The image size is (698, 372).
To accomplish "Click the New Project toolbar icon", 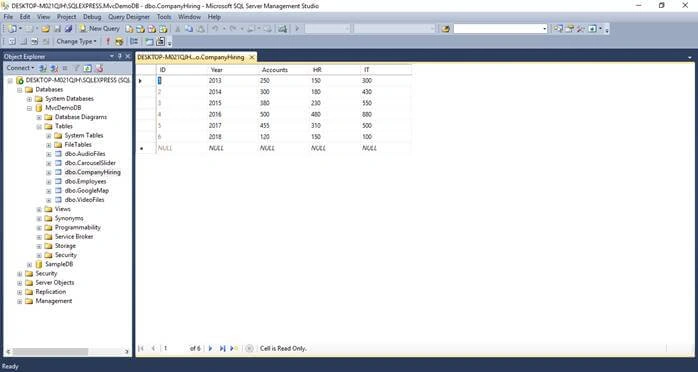I will coord(12,28).
